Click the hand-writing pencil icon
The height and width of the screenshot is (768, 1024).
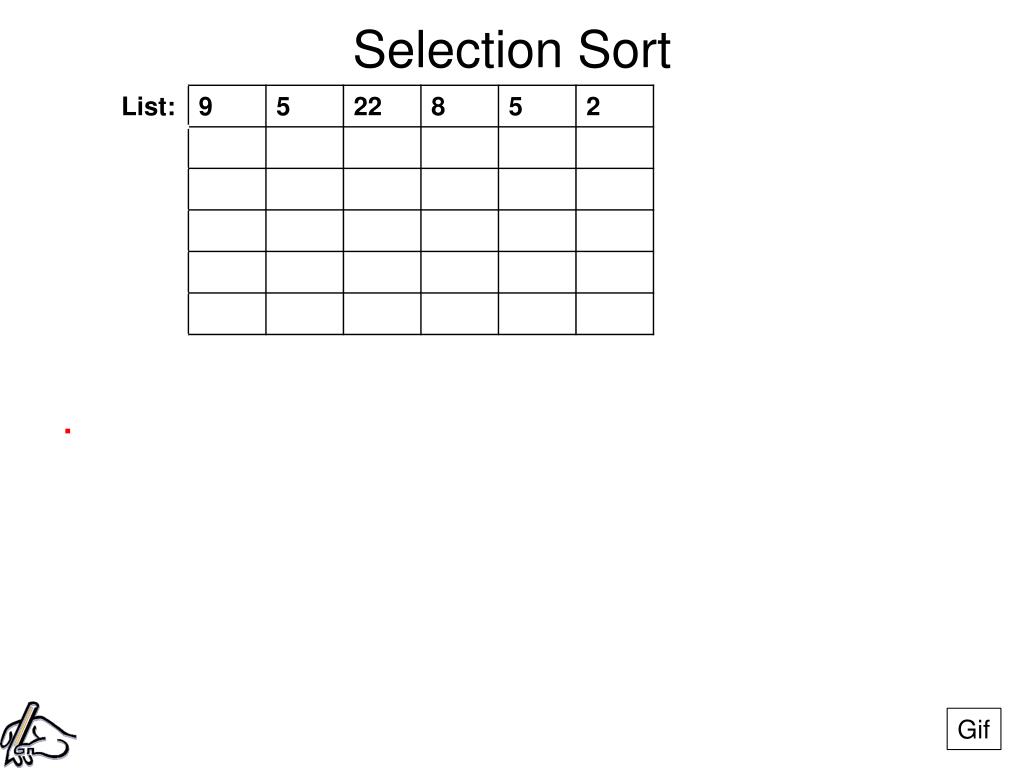click(38, 734)
